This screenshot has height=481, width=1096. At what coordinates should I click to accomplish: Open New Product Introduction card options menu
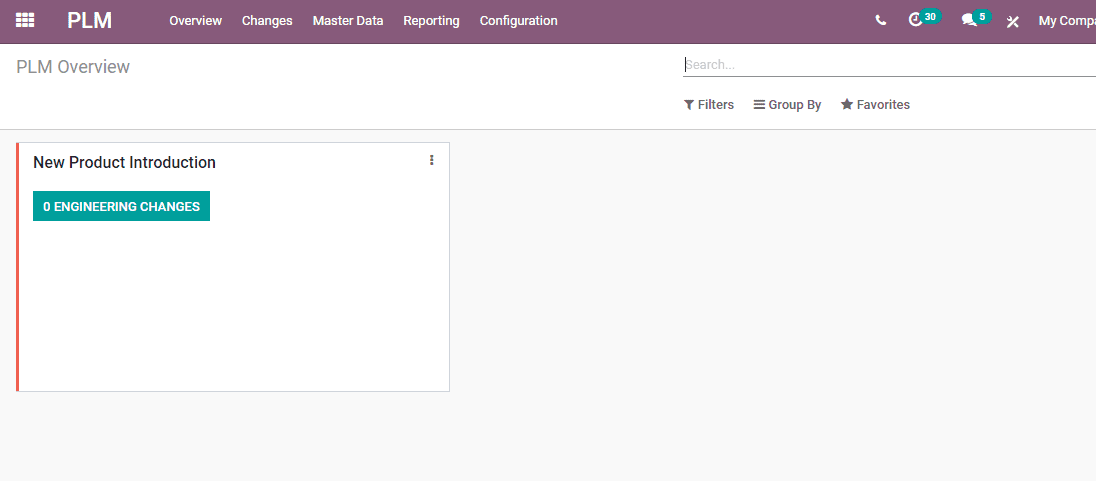point(431,160)
